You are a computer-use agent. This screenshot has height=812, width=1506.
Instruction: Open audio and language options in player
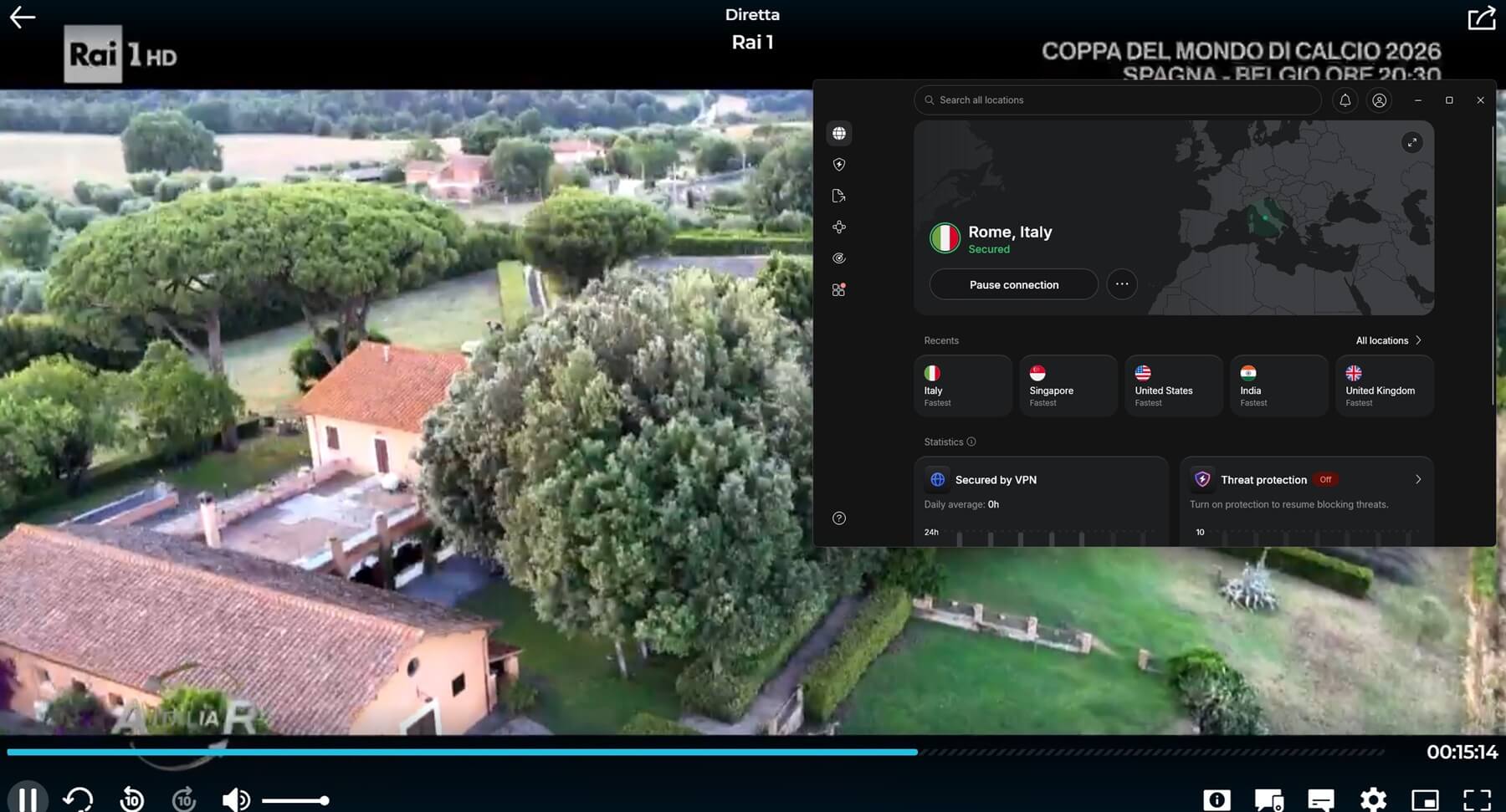tap(1268, 800)
